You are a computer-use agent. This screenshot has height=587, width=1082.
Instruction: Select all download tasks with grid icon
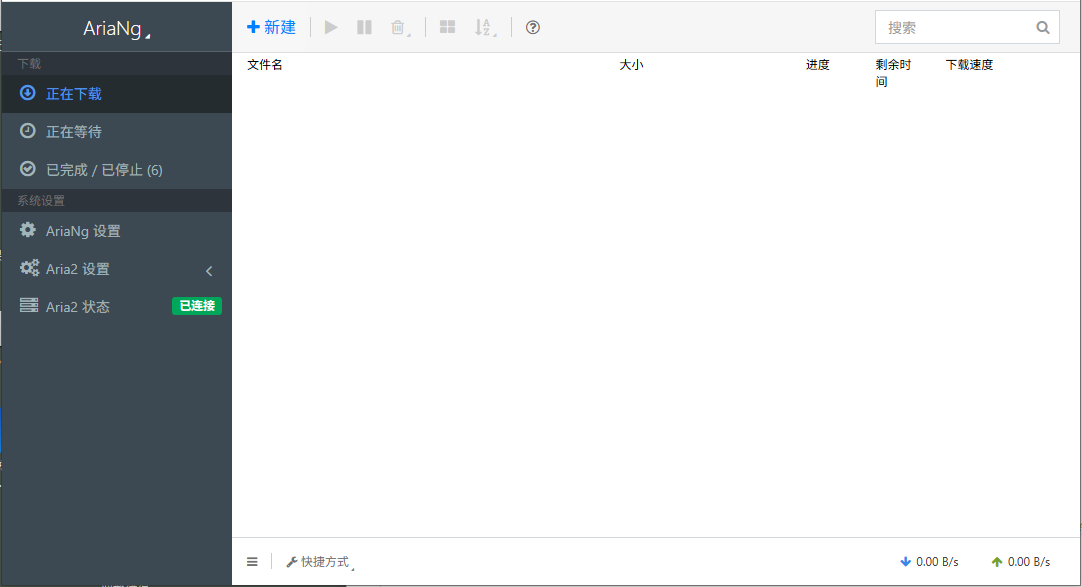click(447, 27)
